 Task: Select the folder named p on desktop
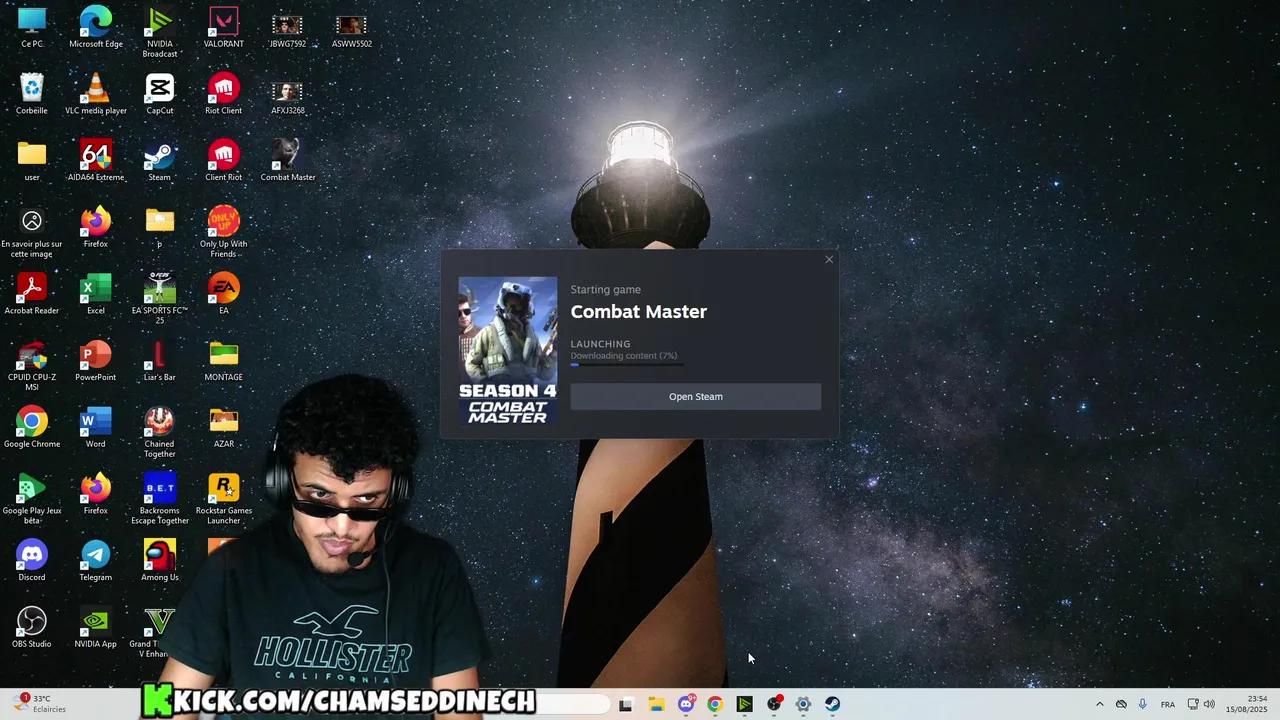click(160, 228)
